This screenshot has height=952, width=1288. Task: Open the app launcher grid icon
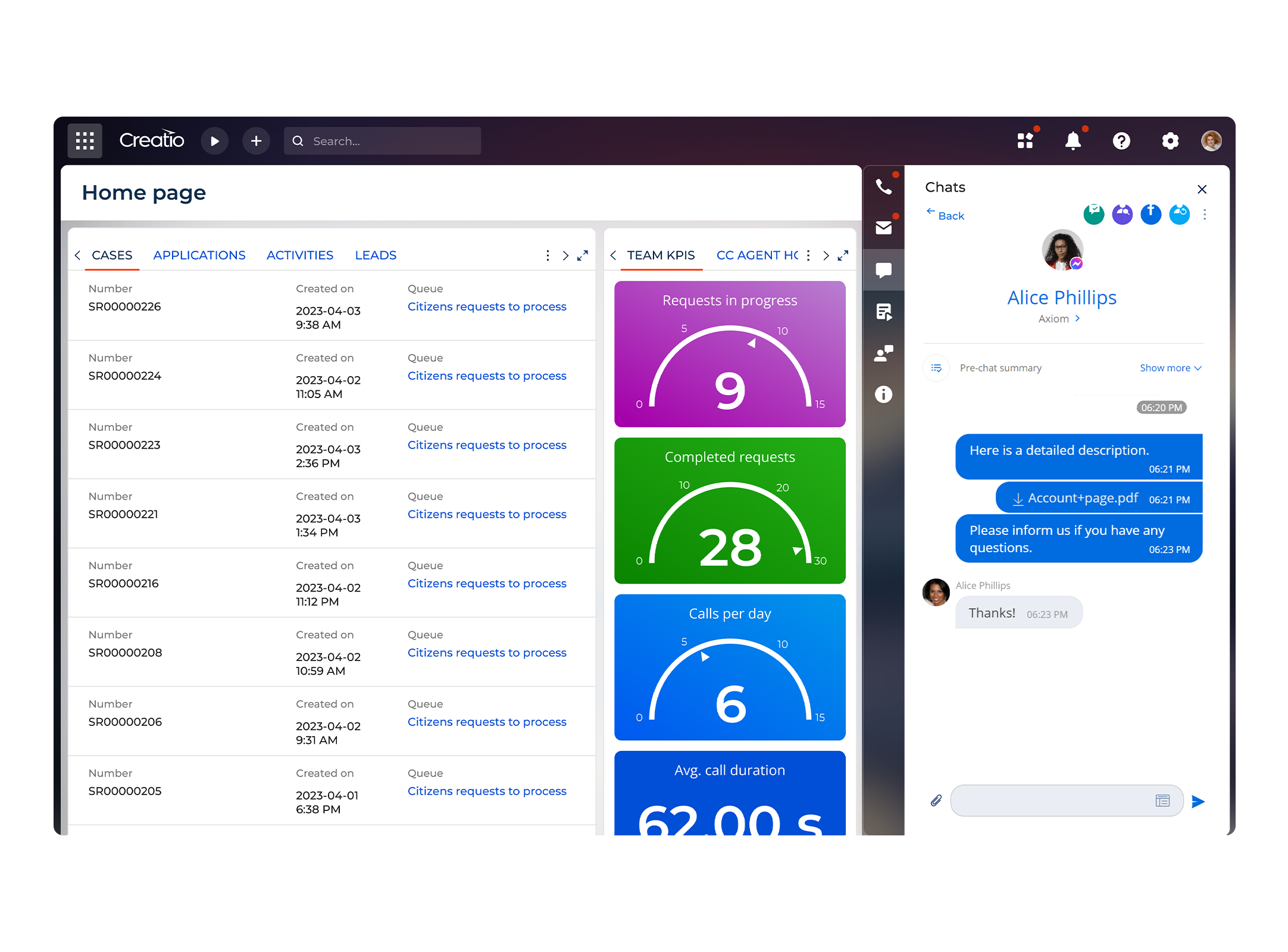[x=84, y=140]
